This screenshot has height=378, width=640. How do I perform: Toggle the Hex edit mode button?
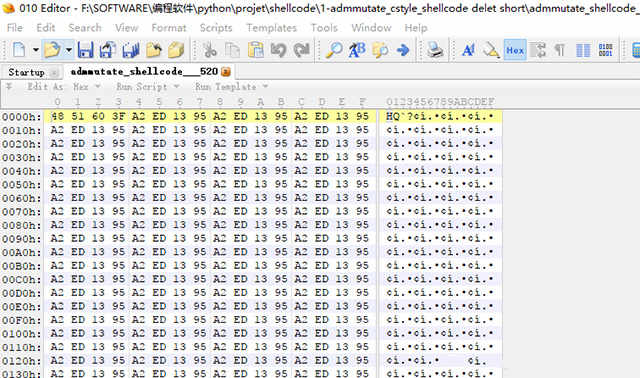tap(515, 50)
